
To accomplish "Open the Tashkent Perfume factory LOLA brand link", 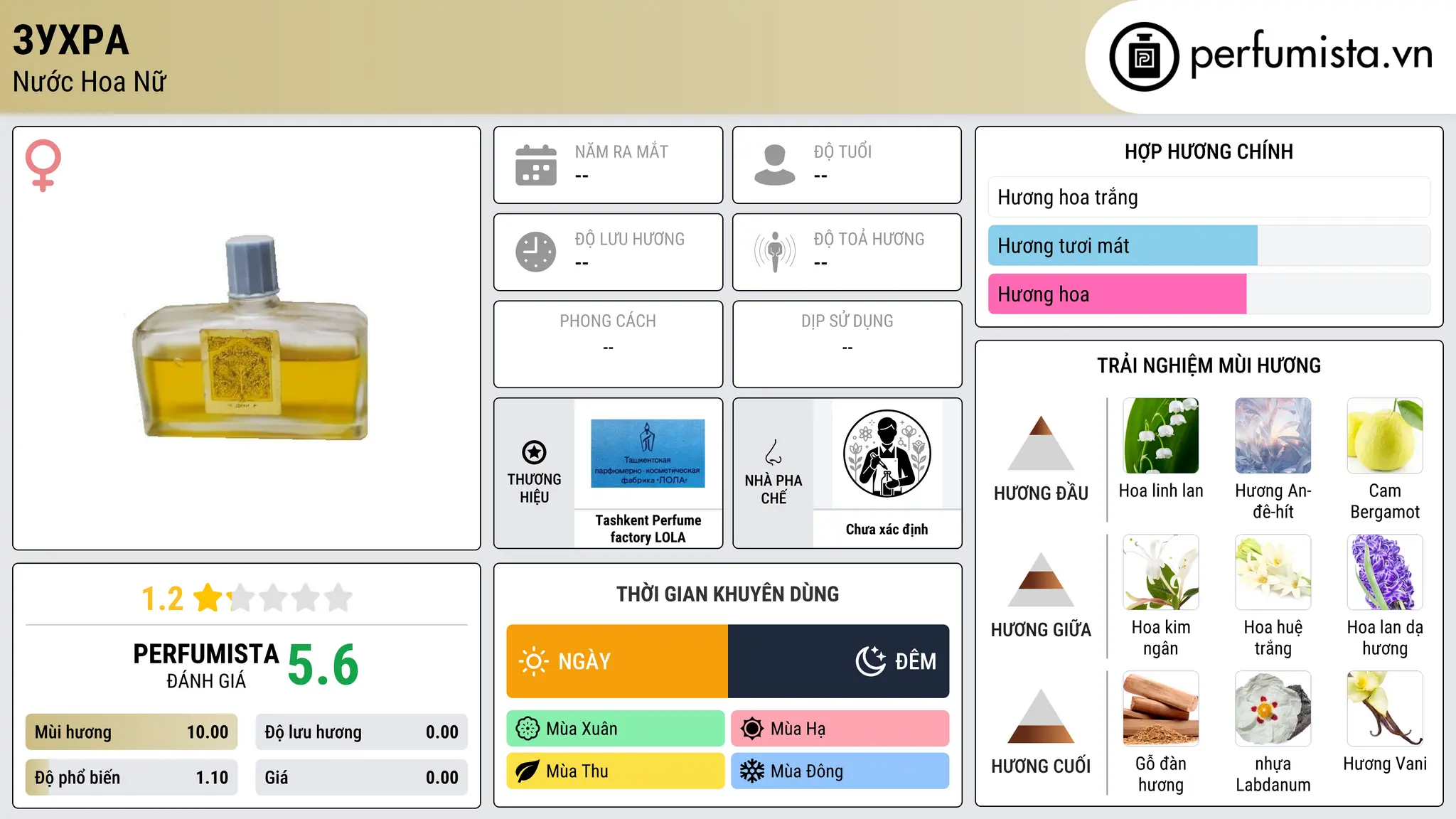I will click(x=648, y=529).
